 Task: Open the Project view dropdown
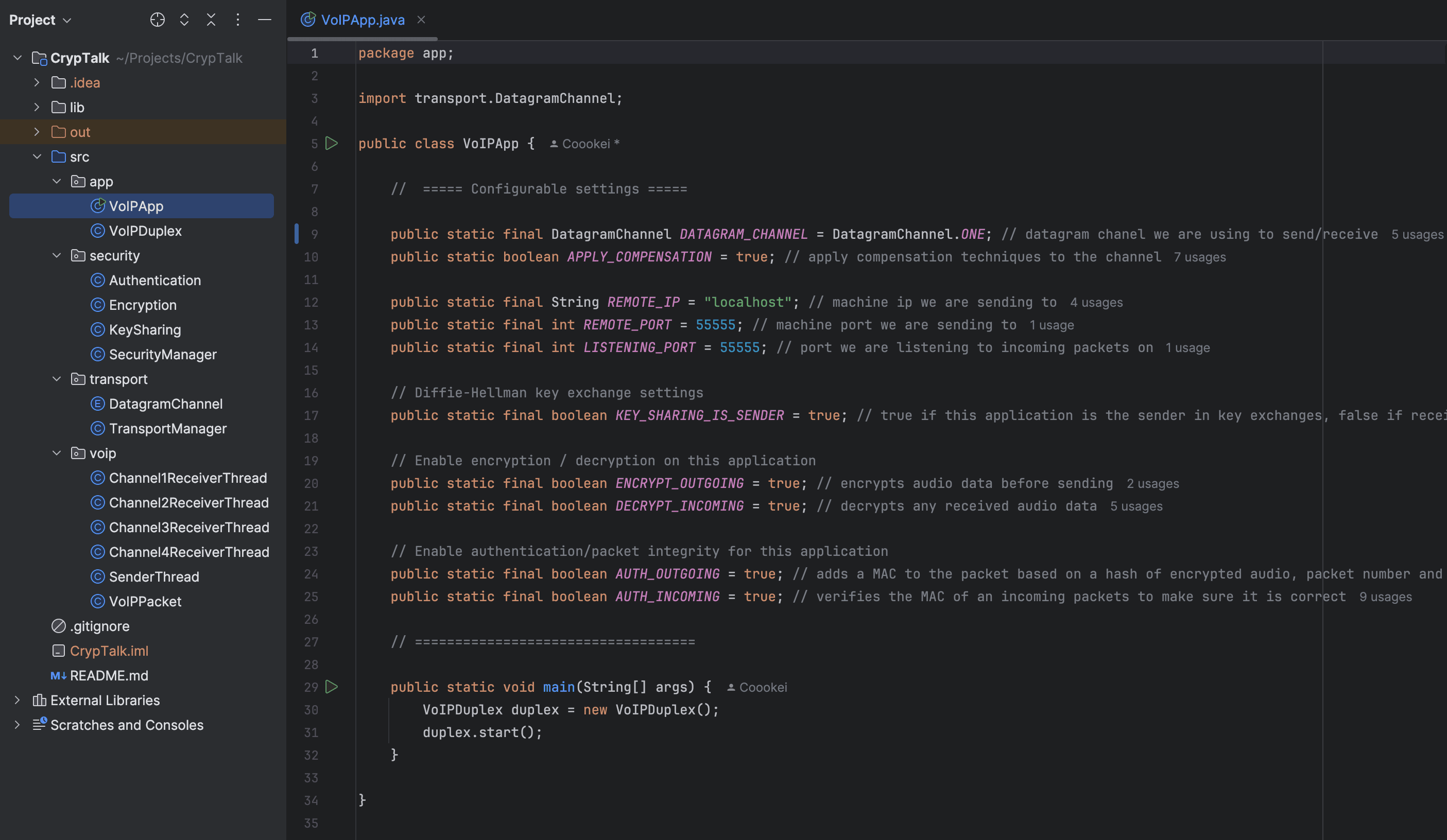[40, 20]
